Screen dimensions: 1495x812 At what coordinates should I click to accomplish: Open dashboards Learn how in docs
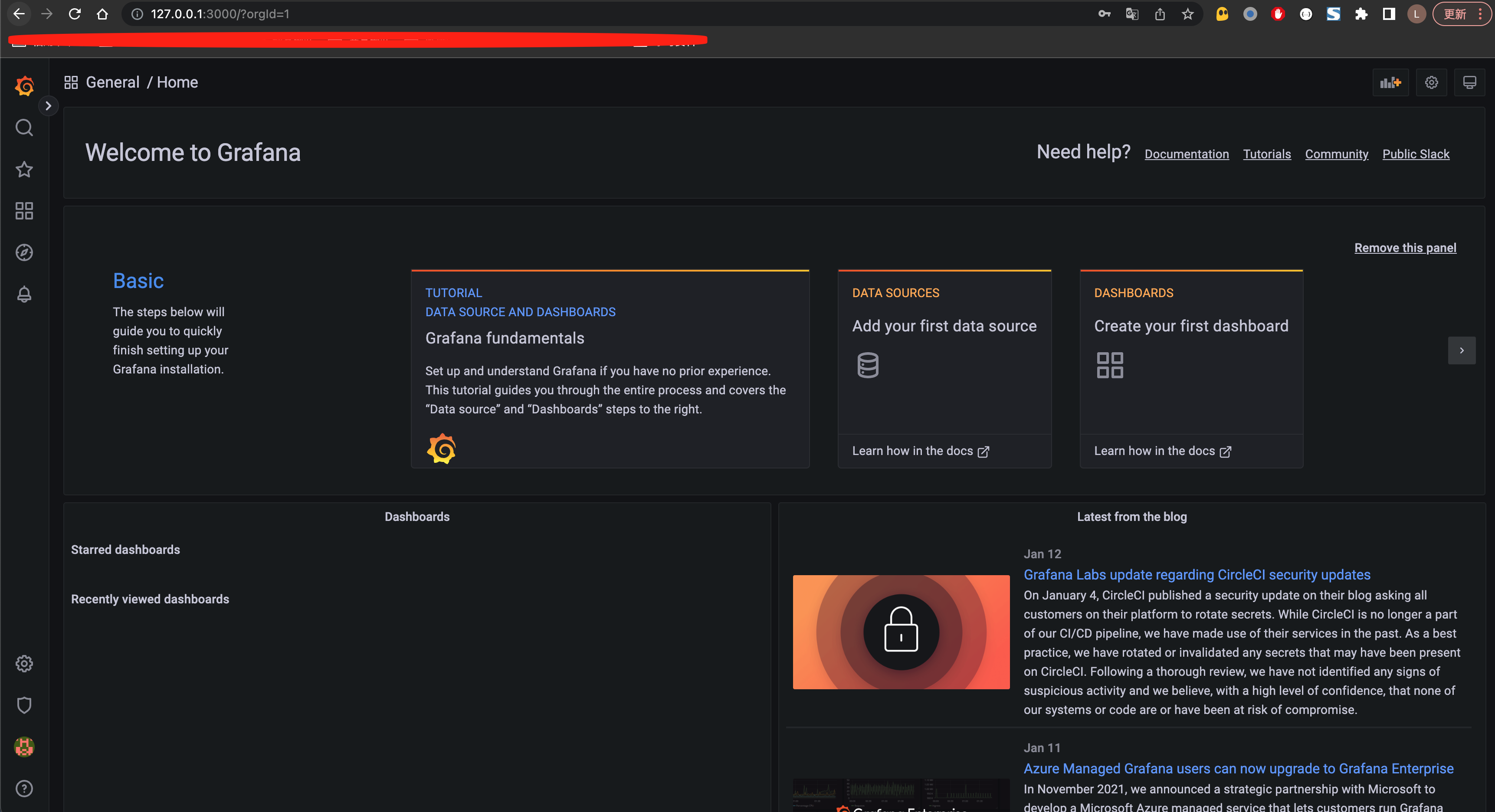tap(1162, 451)
